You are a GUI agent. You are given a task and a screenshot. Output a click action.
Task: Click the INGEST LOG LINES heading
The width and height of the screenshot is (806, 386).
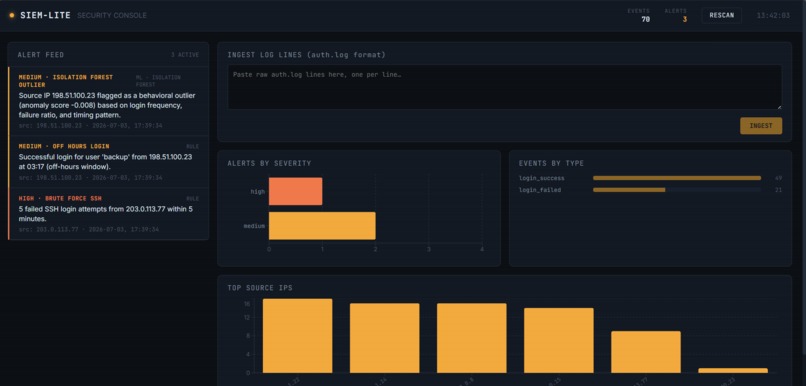(x=306, y=54)
